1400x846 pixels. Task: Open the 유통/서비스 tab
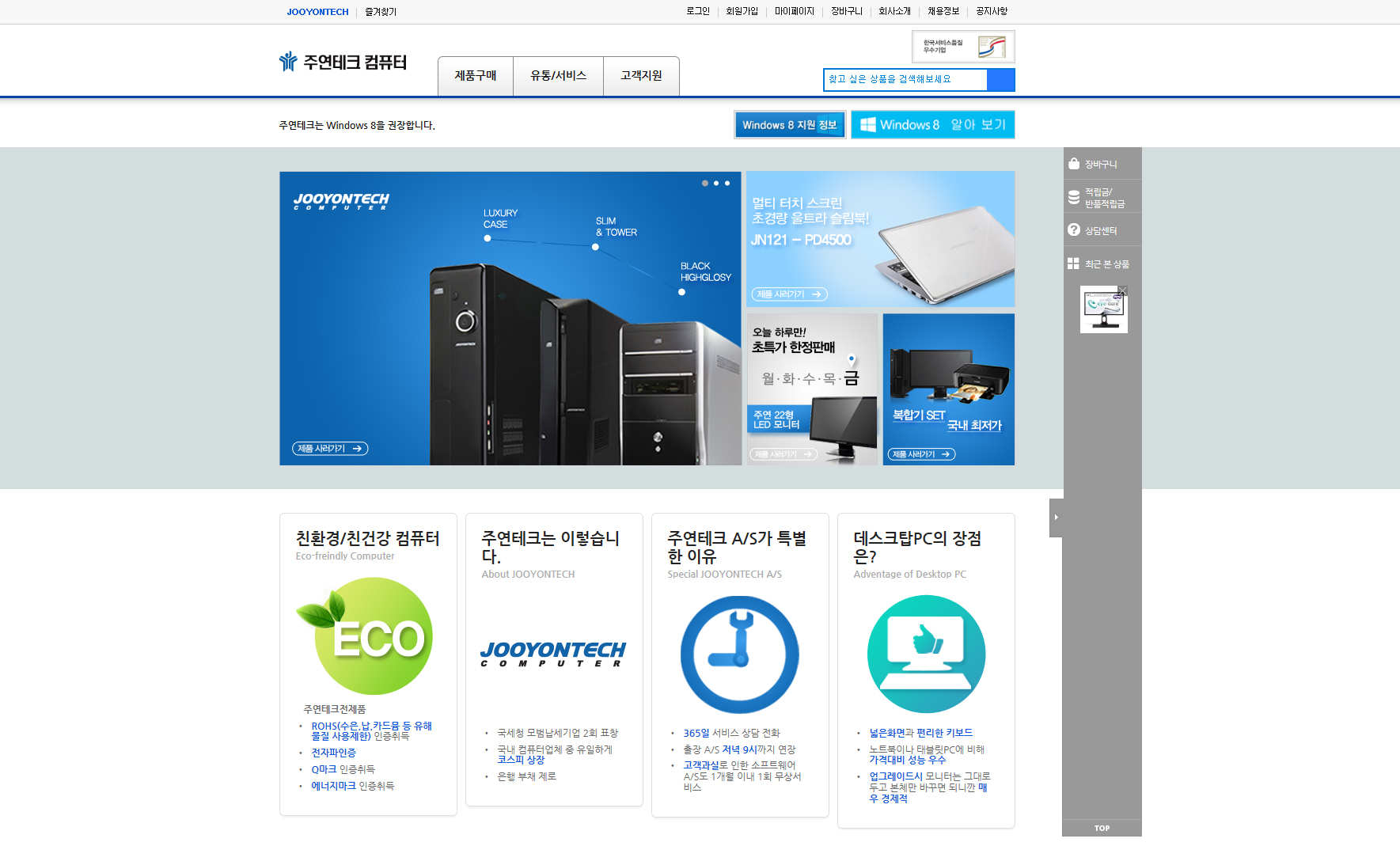(x=558, y=76)
